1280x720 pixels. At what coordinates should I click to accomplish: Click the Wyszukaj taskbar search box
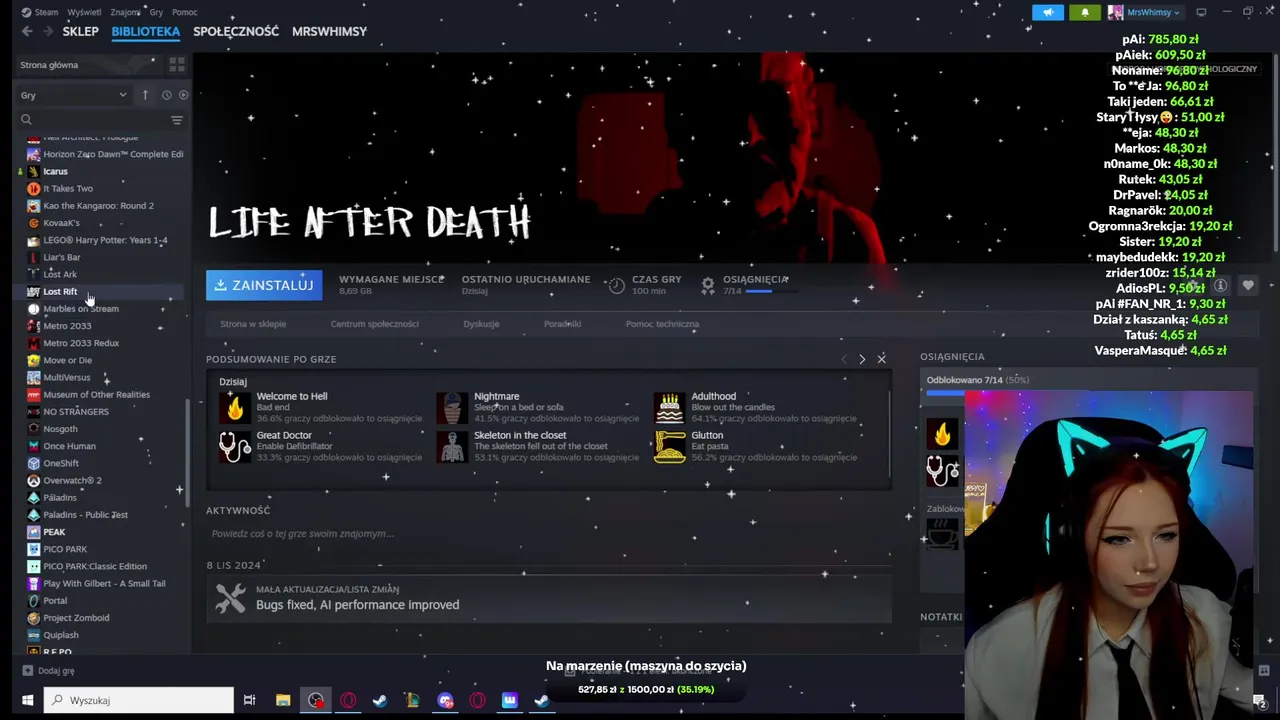tap(140, 700)
